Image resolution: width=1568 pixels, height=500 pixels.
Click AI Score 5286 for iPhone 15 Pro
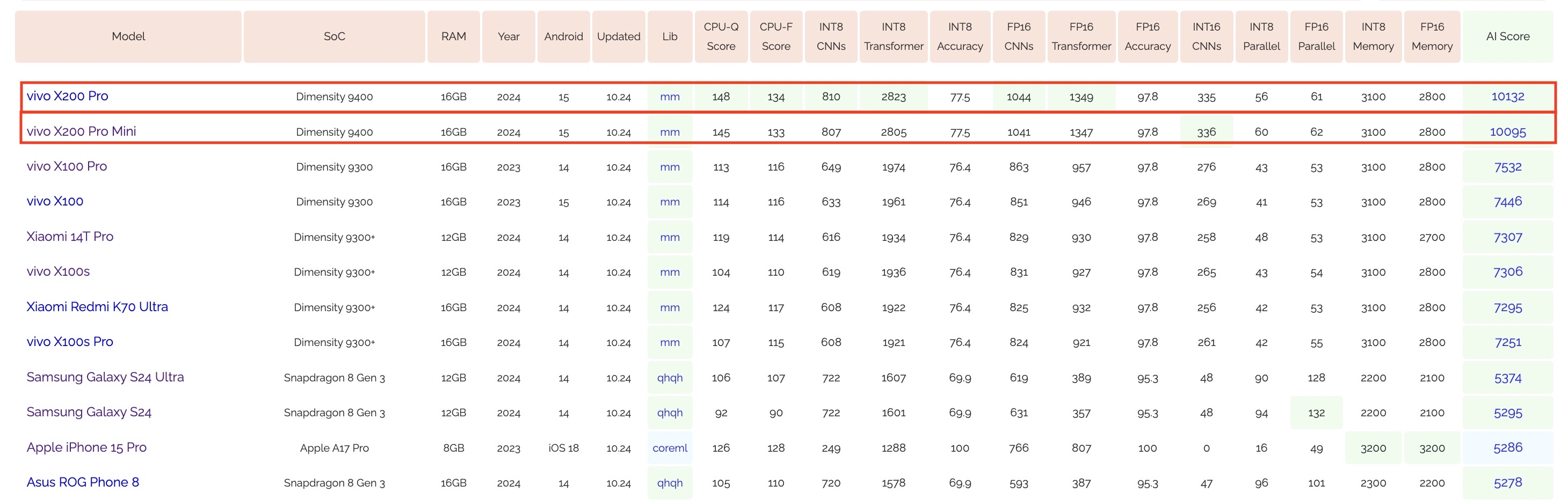(x=1508, y=447)
